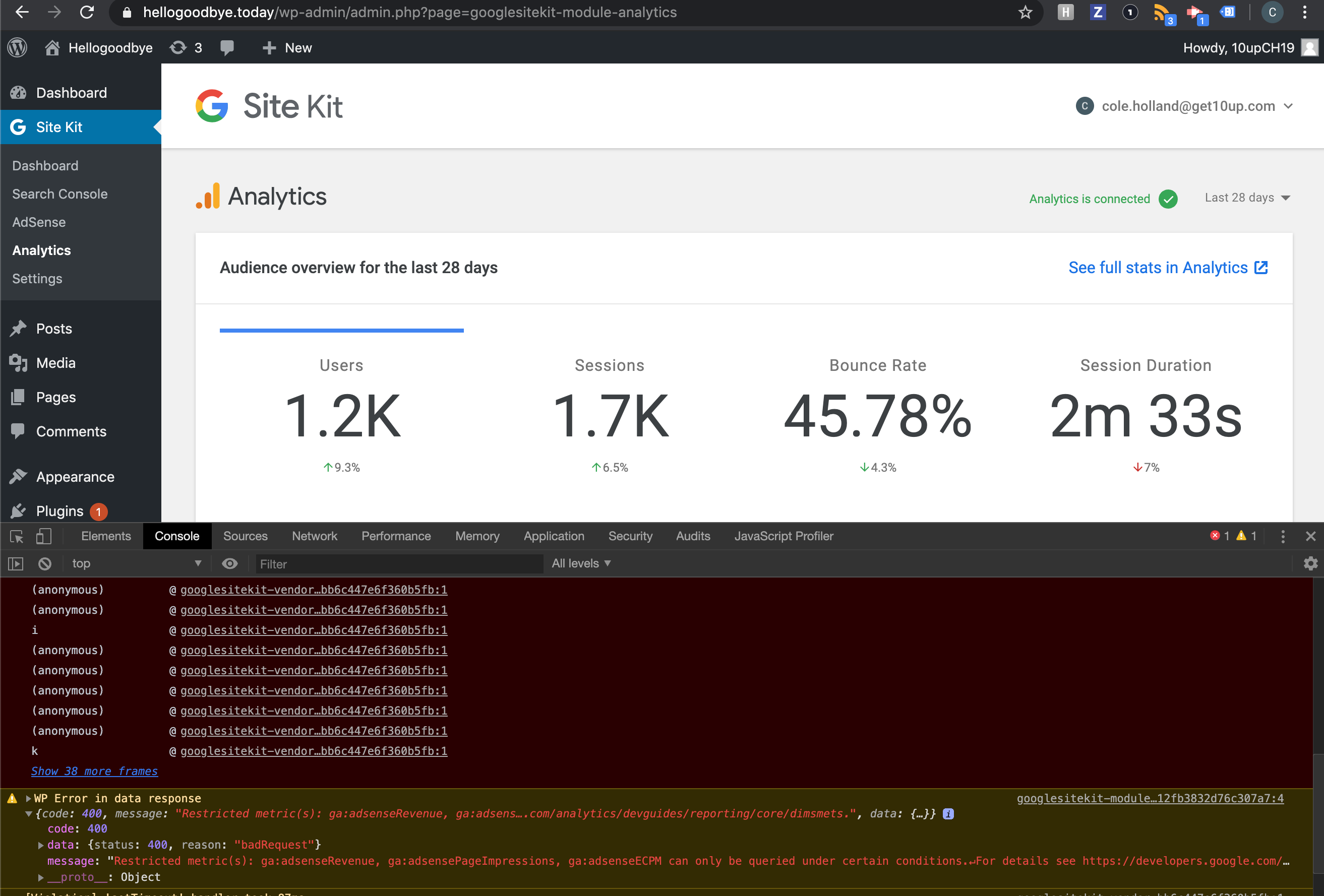Open the console settings gear icon
The width and height of the screenshot is (1324, 896).
(1310, 563)
